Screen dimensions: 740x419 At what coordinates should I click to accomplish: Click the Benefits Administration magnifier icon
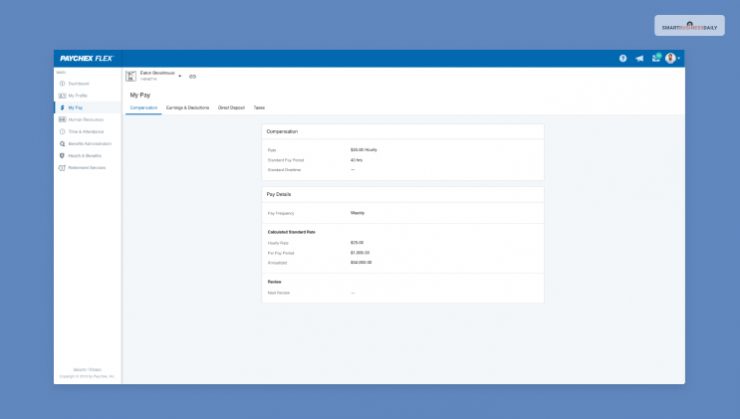pyautogui.click(x=62, y=143)
